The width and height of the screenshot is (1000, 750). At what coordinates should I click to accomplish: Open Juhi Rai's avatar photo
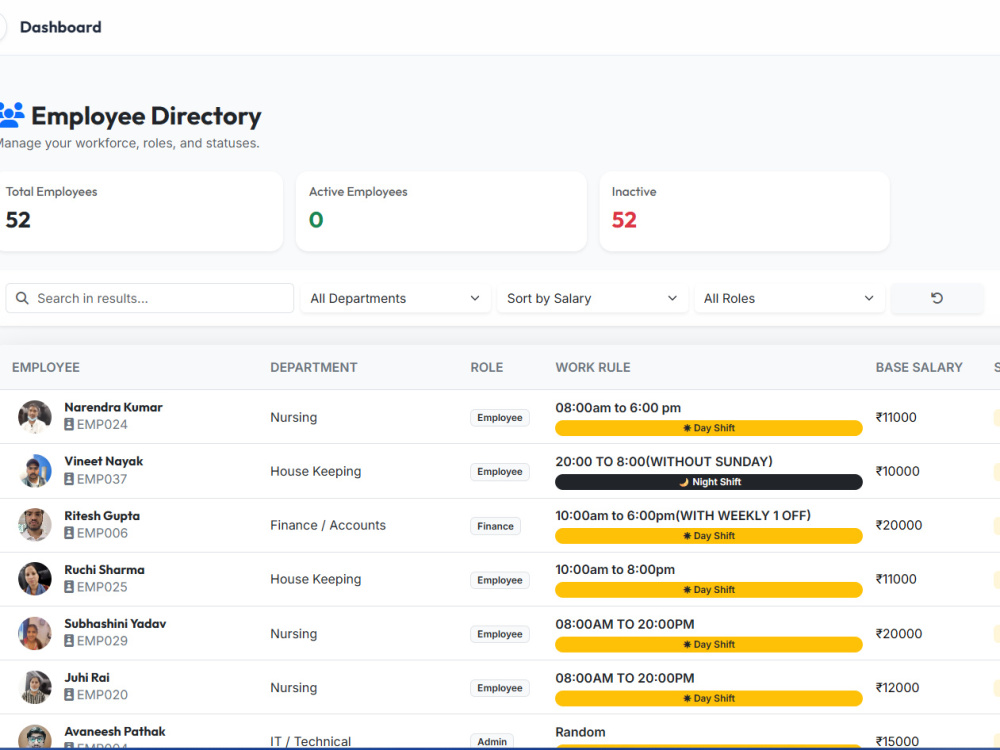[34, 687]
